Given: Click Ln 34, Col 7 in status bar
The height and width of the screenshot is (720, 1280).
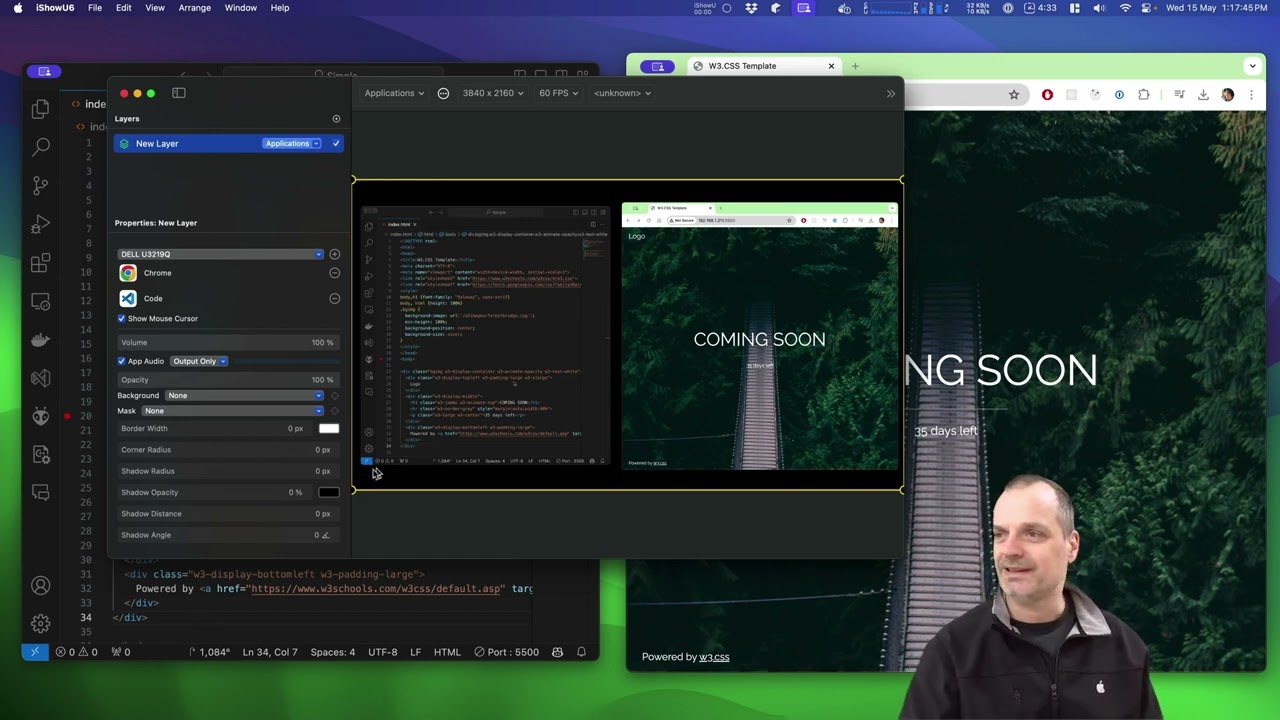Looking at the screenshot, I should click(270, 652).
